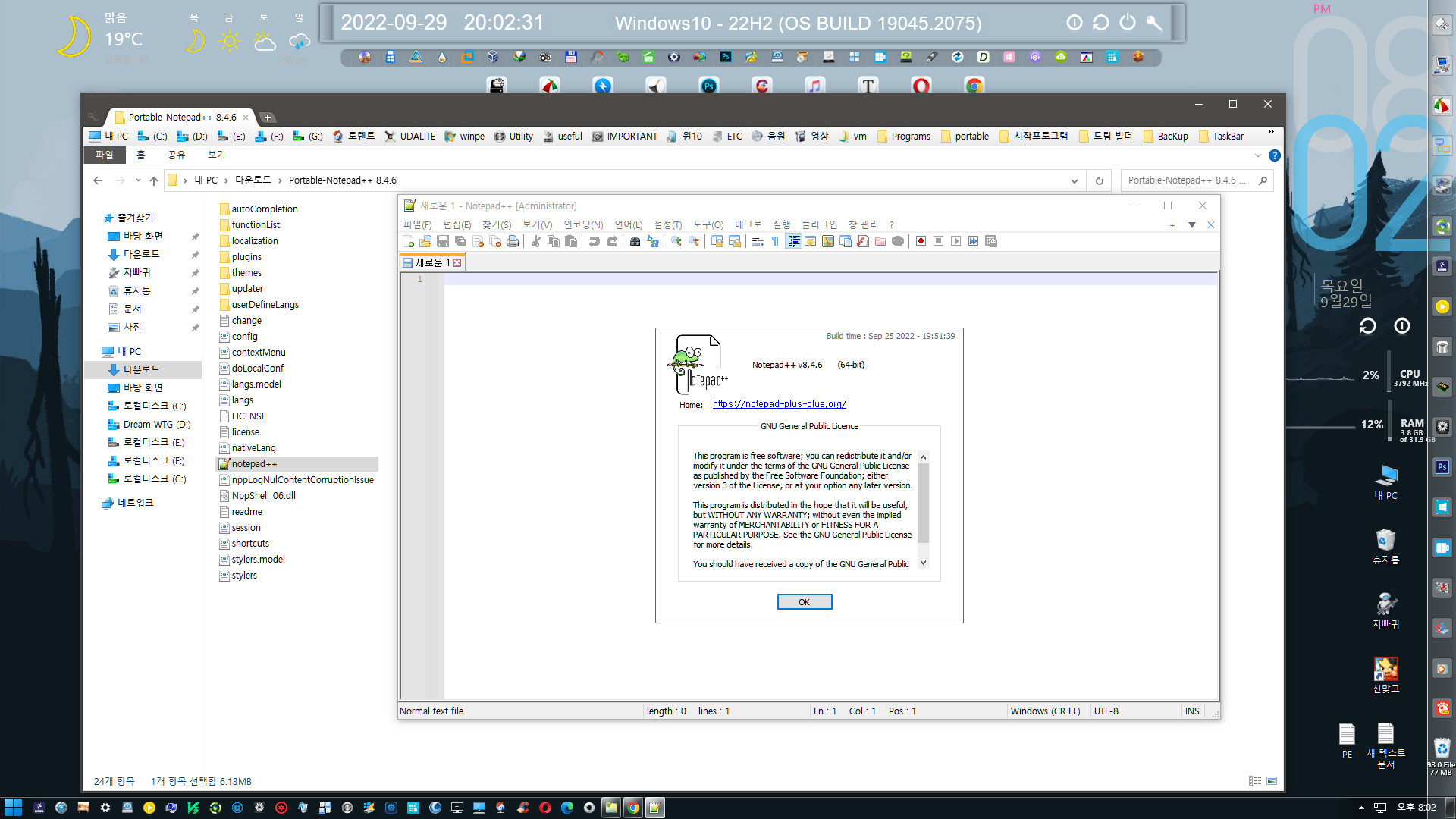Viewport: 1456px width, 819px height.
Task: Click the Save All icon in Notepad++ toolbar
Action: [460, 241]
